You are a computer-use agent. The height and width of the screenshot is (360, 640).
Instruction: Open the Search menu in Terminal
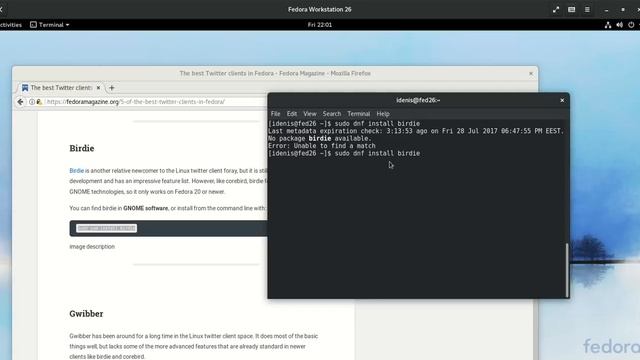[x=331, y=113]
